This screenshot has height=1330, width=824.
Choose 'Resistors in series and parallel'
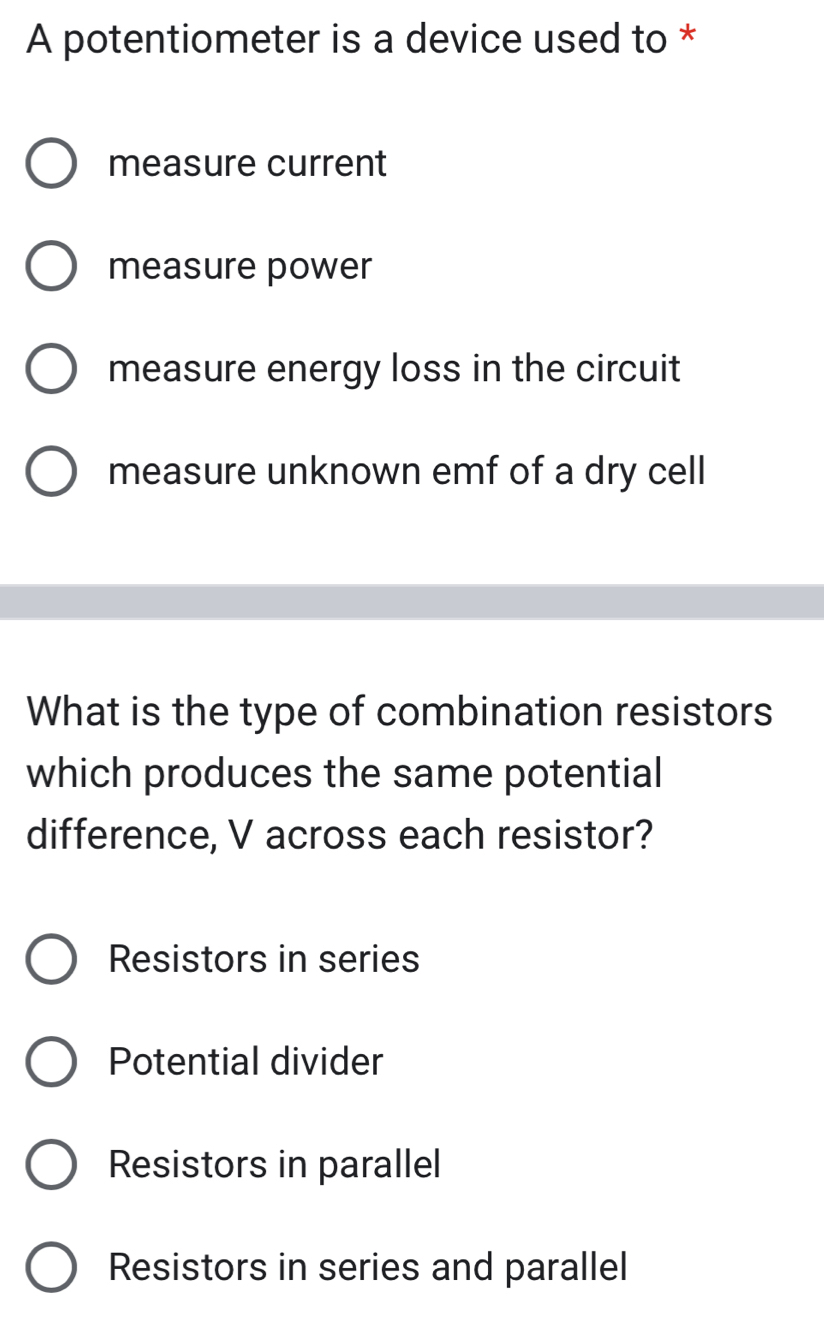tap(50, 1268)
